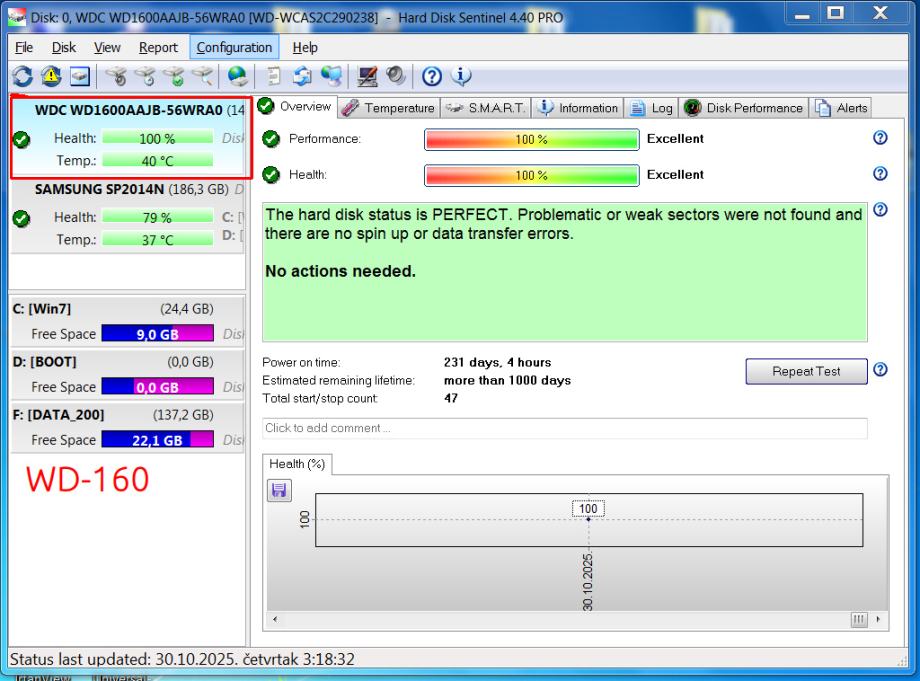Click the Repeat Test button
920x681 pixels.
point(806,371)
